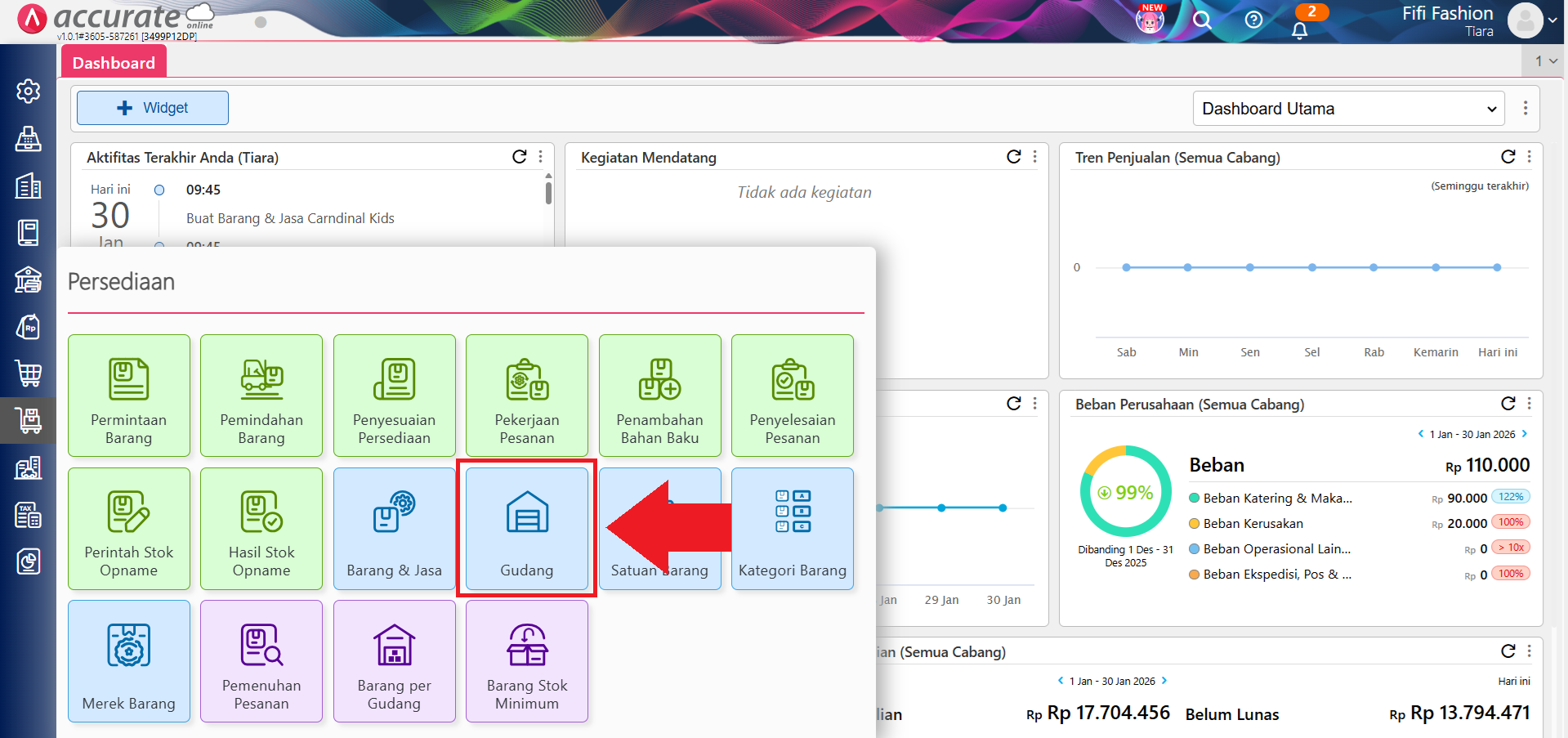The height and width of the screenshot is (738, 1568).
Task: Open Penyesuaian Persediaan tile
Action: 394,396
